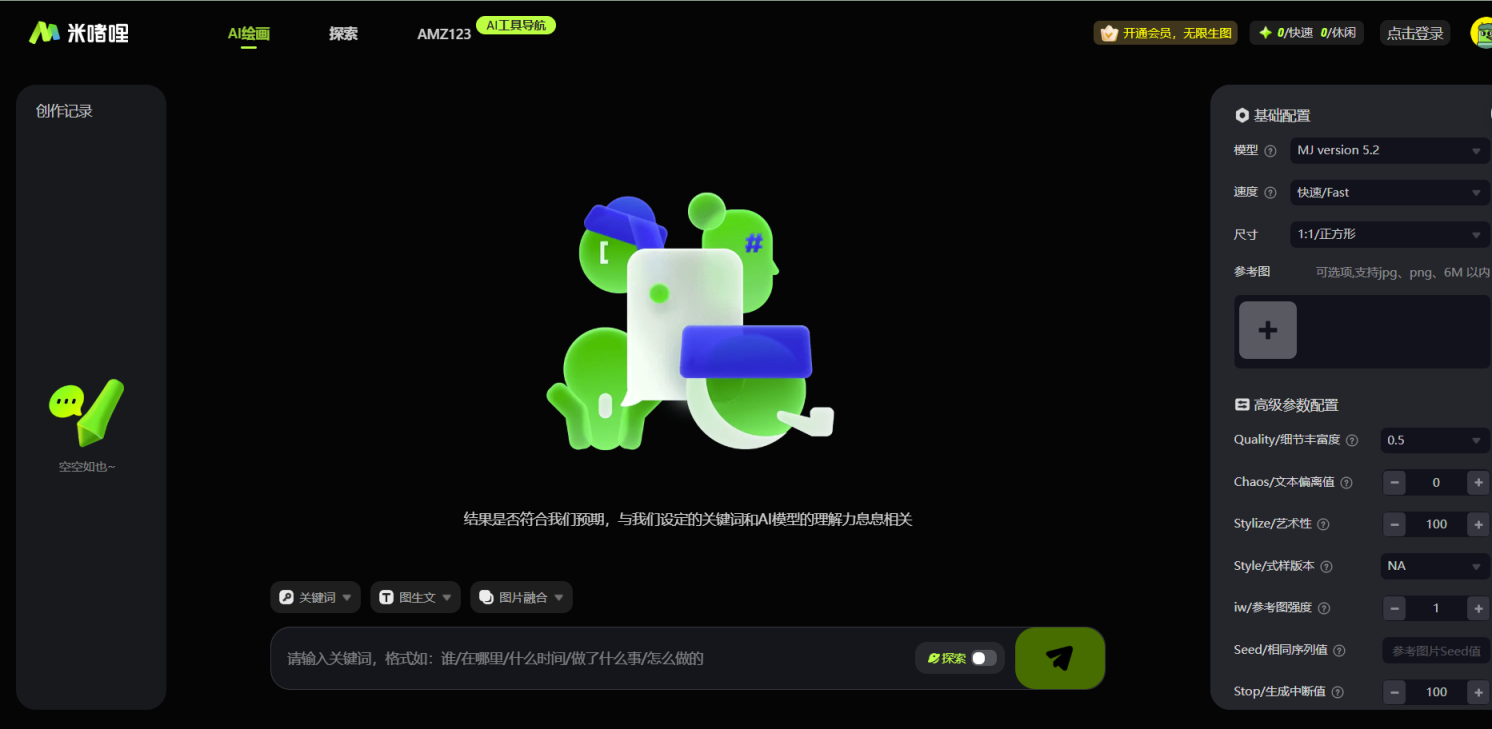1492x729 pixels.
Task: Click the 点击登录 login button
Action: click(x=1415, y=32)
